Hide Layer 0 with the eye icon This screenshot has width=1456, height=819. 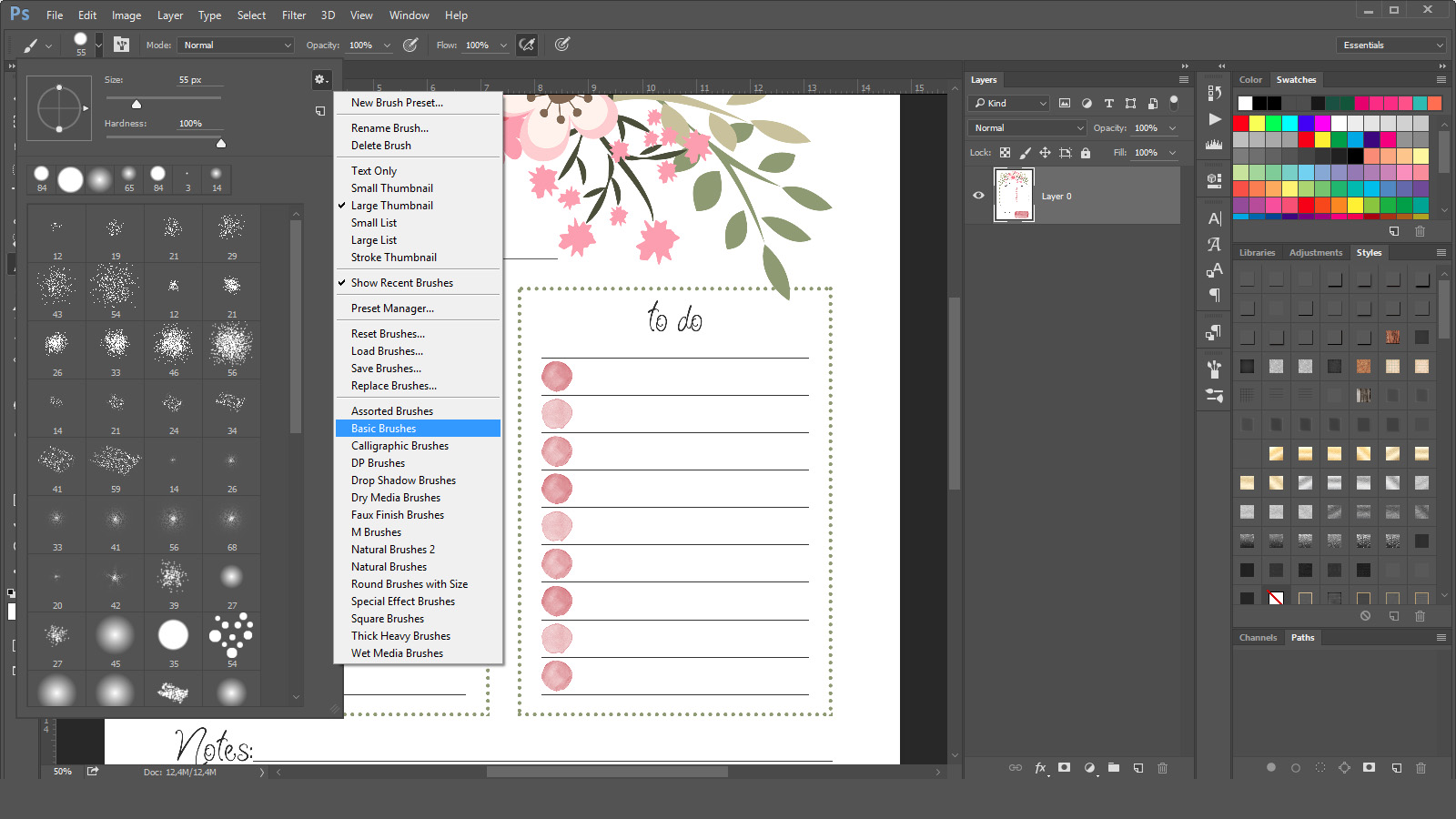[x=978, y=196]
